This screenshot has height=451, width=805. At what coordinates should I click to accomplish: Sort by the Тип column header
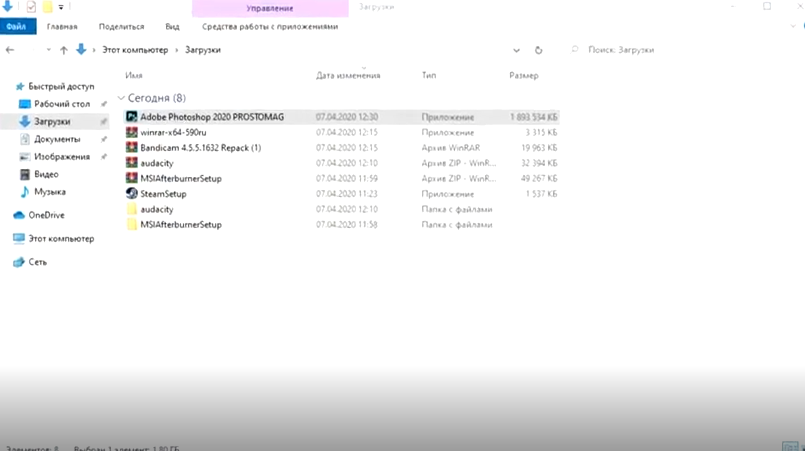[x=429, y=76]
